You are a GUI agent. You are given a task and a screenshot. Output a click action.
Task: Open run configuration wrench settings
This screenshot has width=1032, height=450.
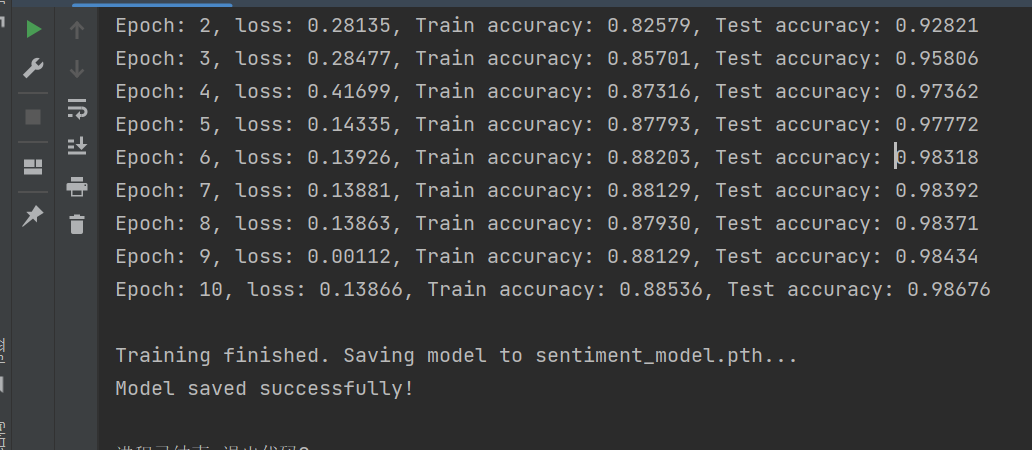click(x=33, y=68)
